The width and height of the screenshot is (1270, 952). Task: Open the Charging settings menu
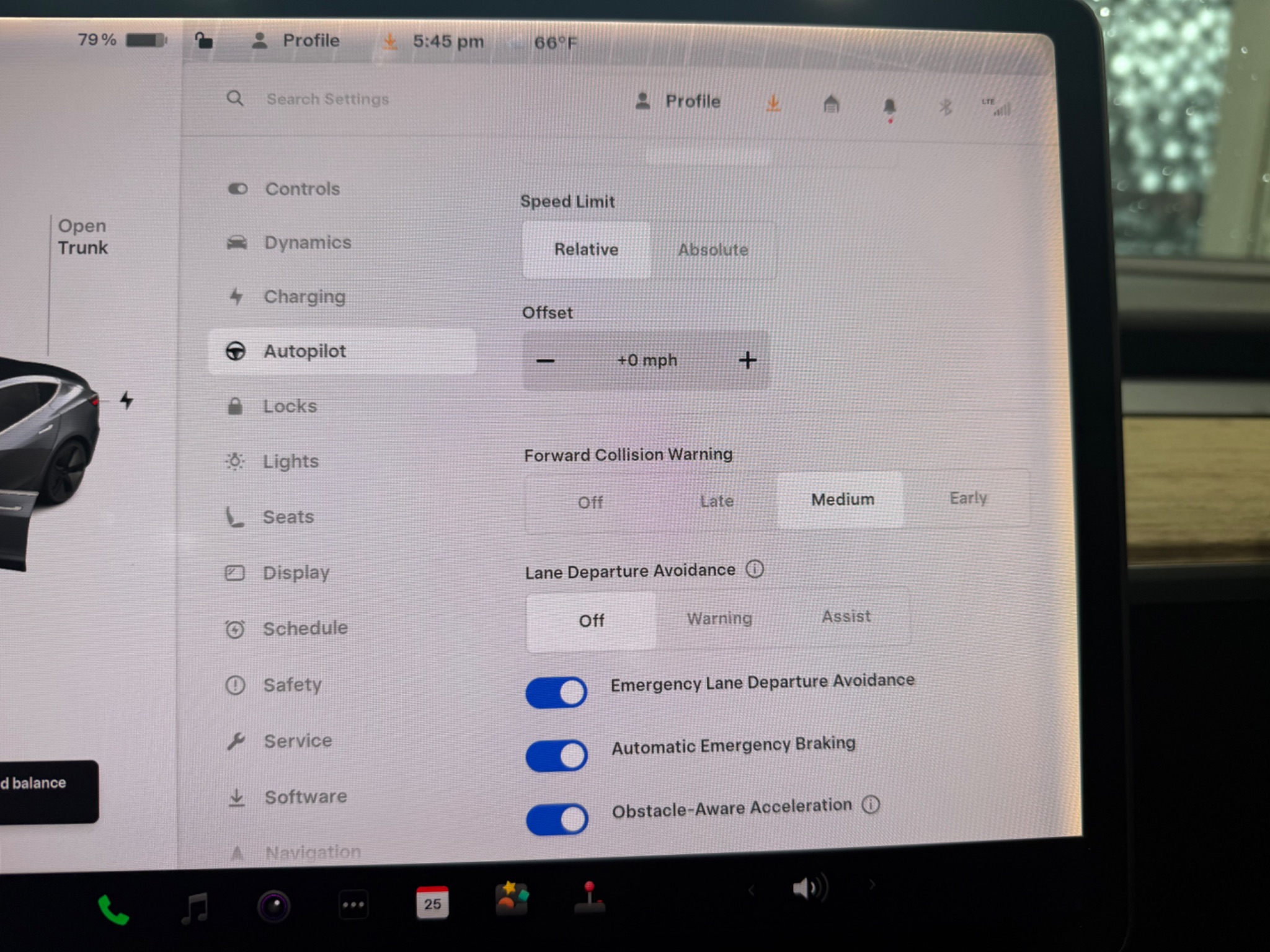304,297
